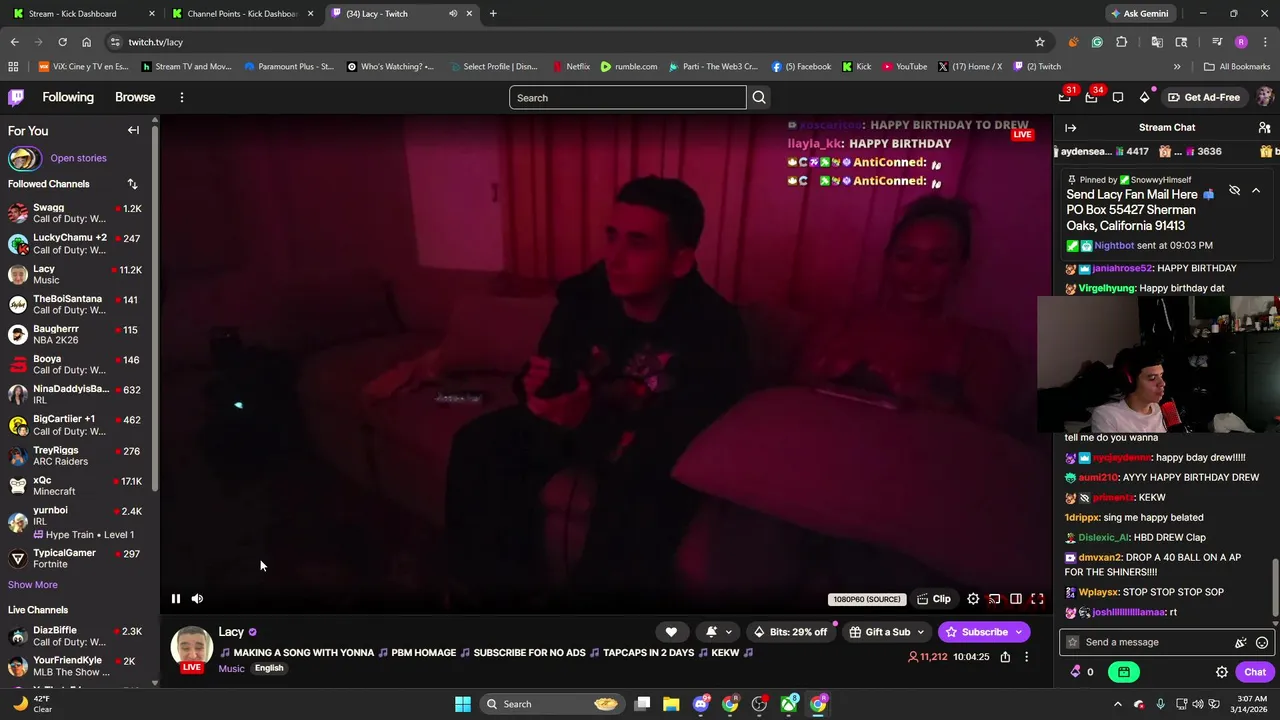
Task: Open the emote picker smiley icon
Action: coord(1262,643)
